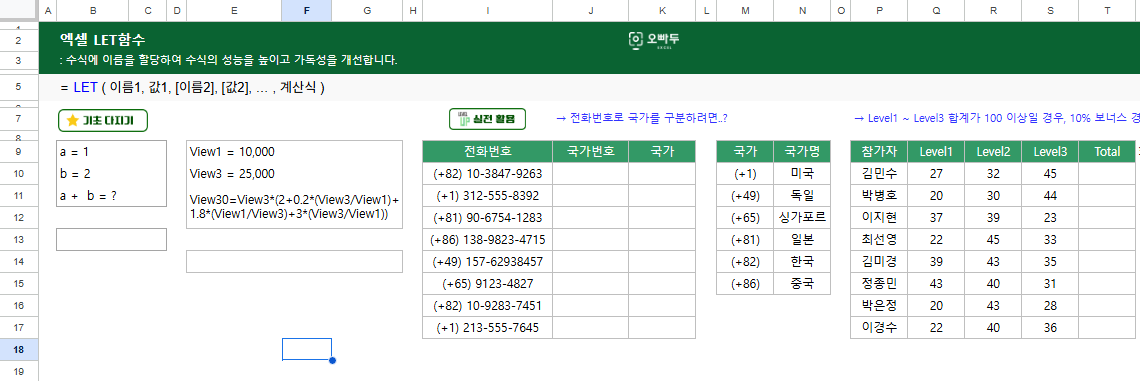Click the (+49) code beside 독일
Viewport: 1140px width, 381px height.
tap(745, 196)
